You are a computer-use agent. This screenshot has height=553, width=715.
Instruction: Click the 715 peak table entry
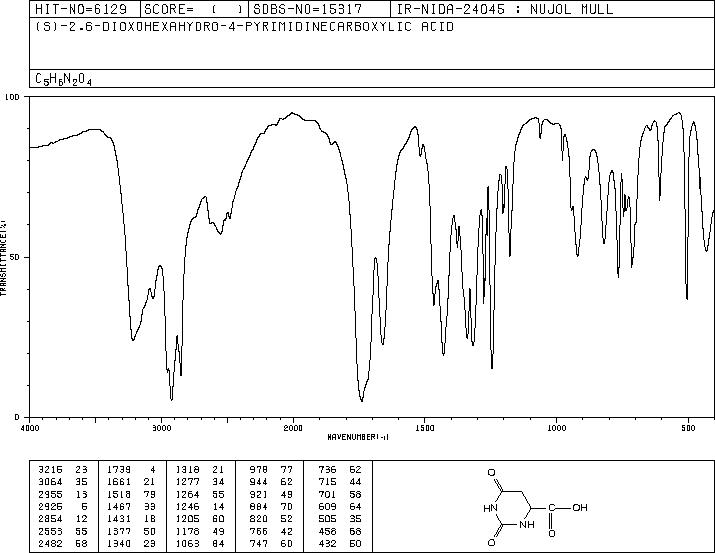point(327,481)
